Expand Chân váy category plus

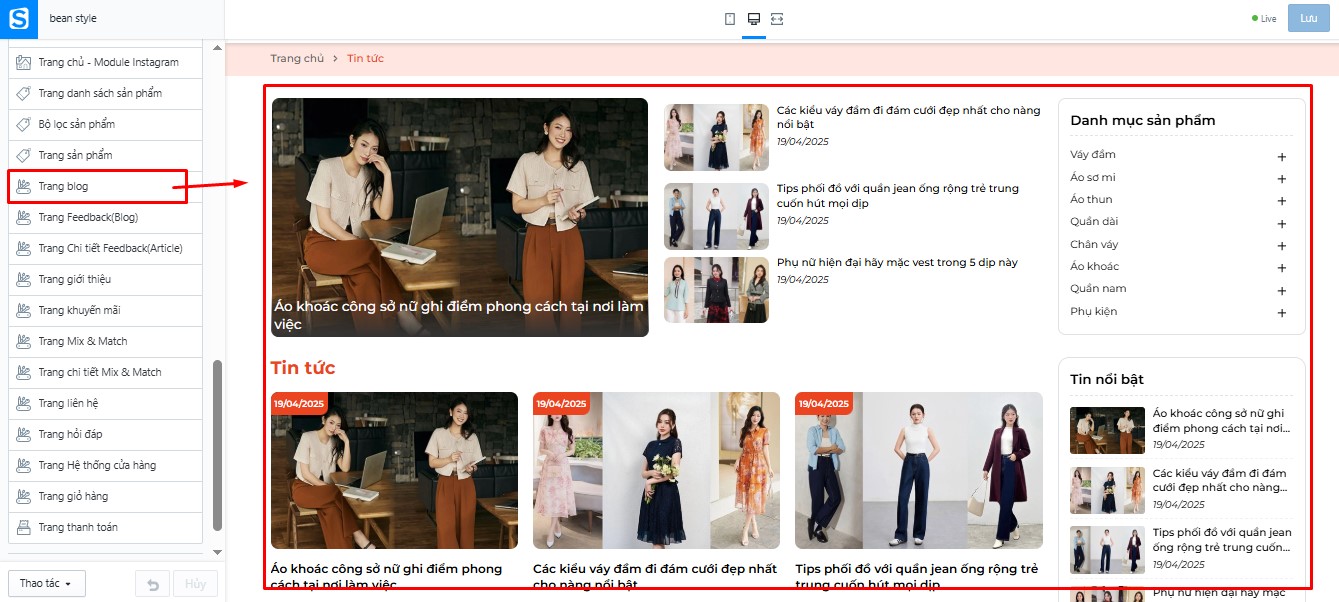click(1282, 246)
